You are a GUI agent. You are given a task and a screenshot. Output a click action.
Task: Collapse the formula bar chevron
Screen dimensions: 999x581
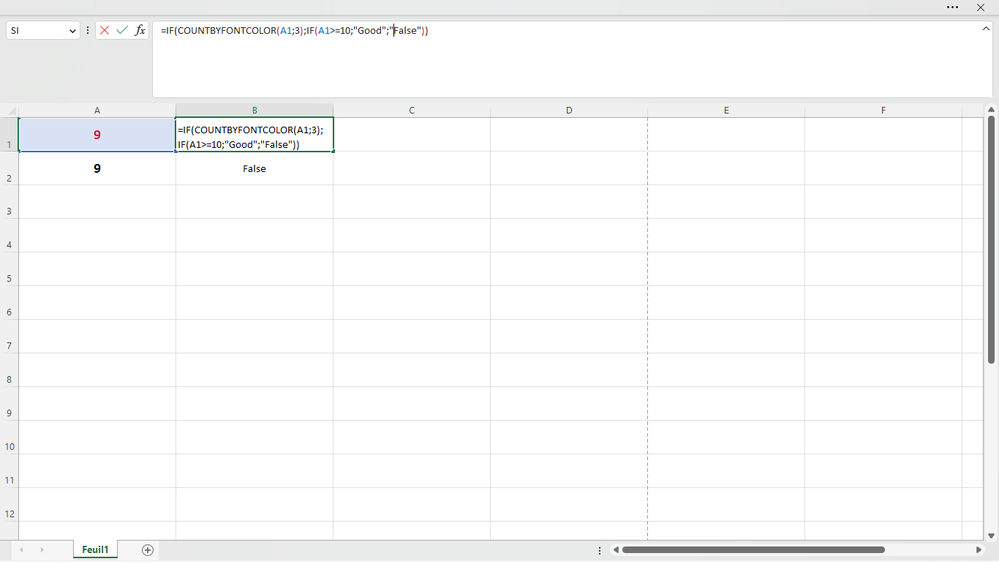click(x=986, y=29)
